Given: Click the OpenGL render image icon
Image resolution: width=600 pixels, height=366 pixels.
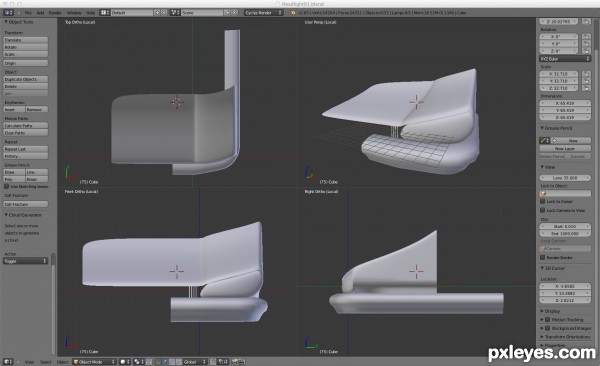Looking at the screenshot, I should pyautogui.click(x=234, y=362).
